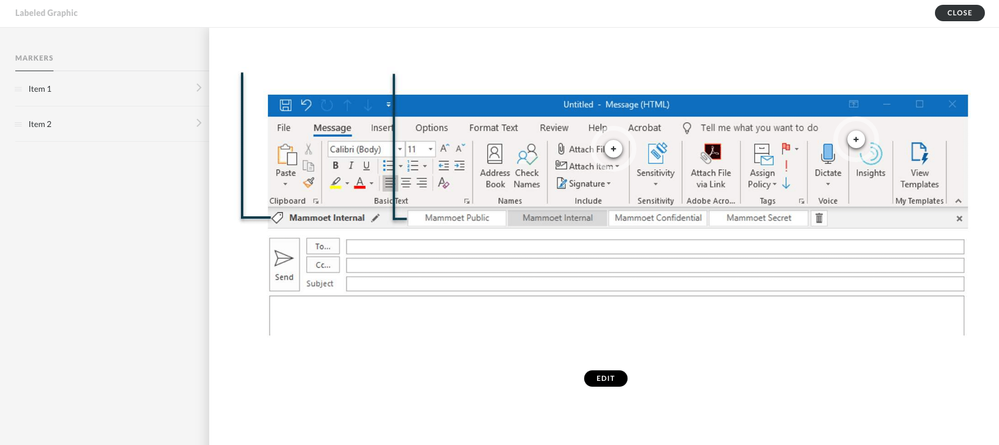
Task: Toggle italic formatting
Action: click(350, 166)
